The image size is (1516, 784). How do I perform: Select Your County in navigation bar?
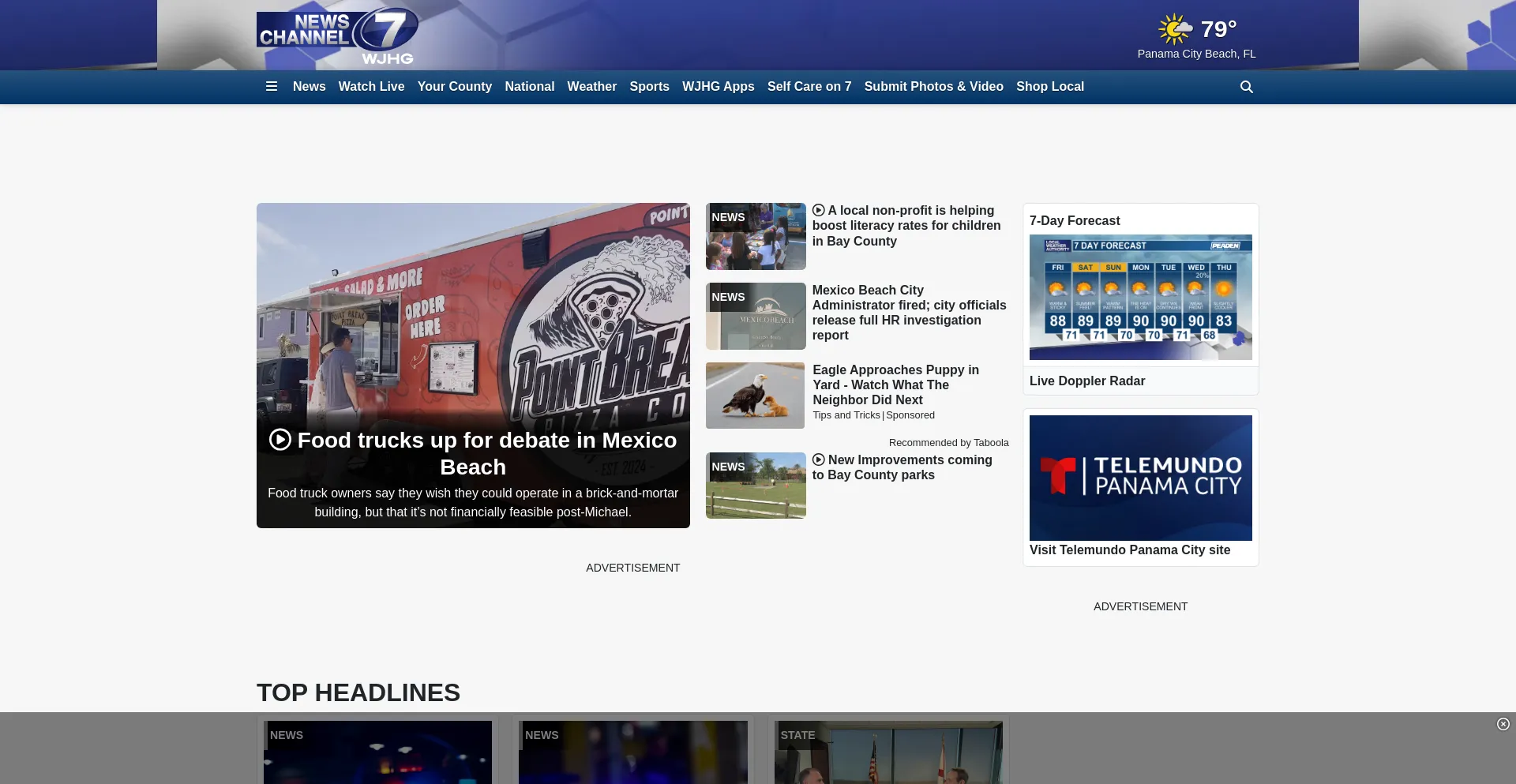(x=454, y=87)
